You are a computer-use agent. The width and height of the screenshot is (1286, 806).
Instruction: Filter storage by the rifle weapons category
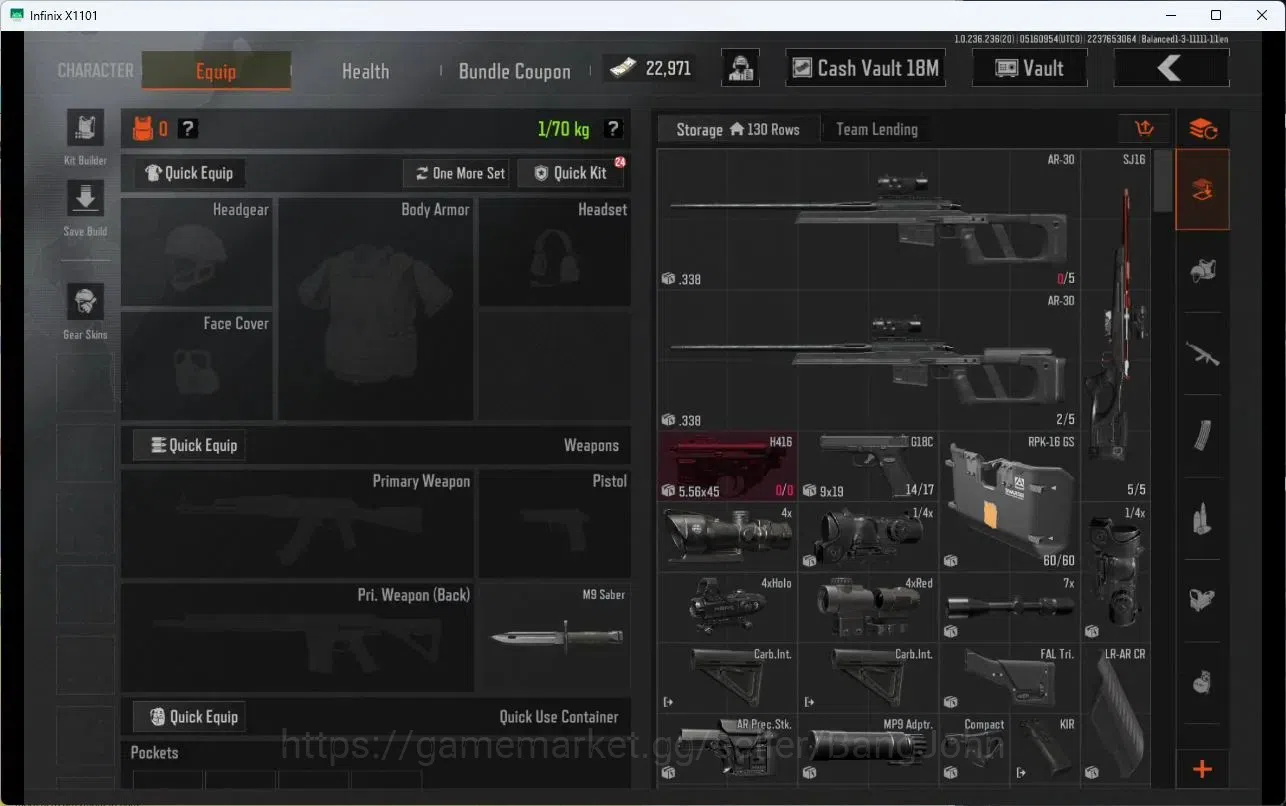point(1202,353)
